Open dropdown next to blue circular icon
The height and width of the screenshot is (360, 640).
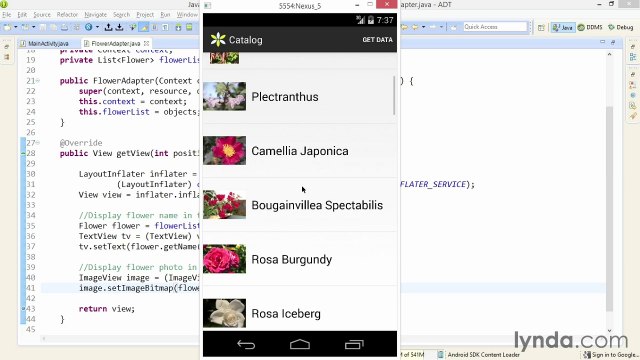point(97,27)
